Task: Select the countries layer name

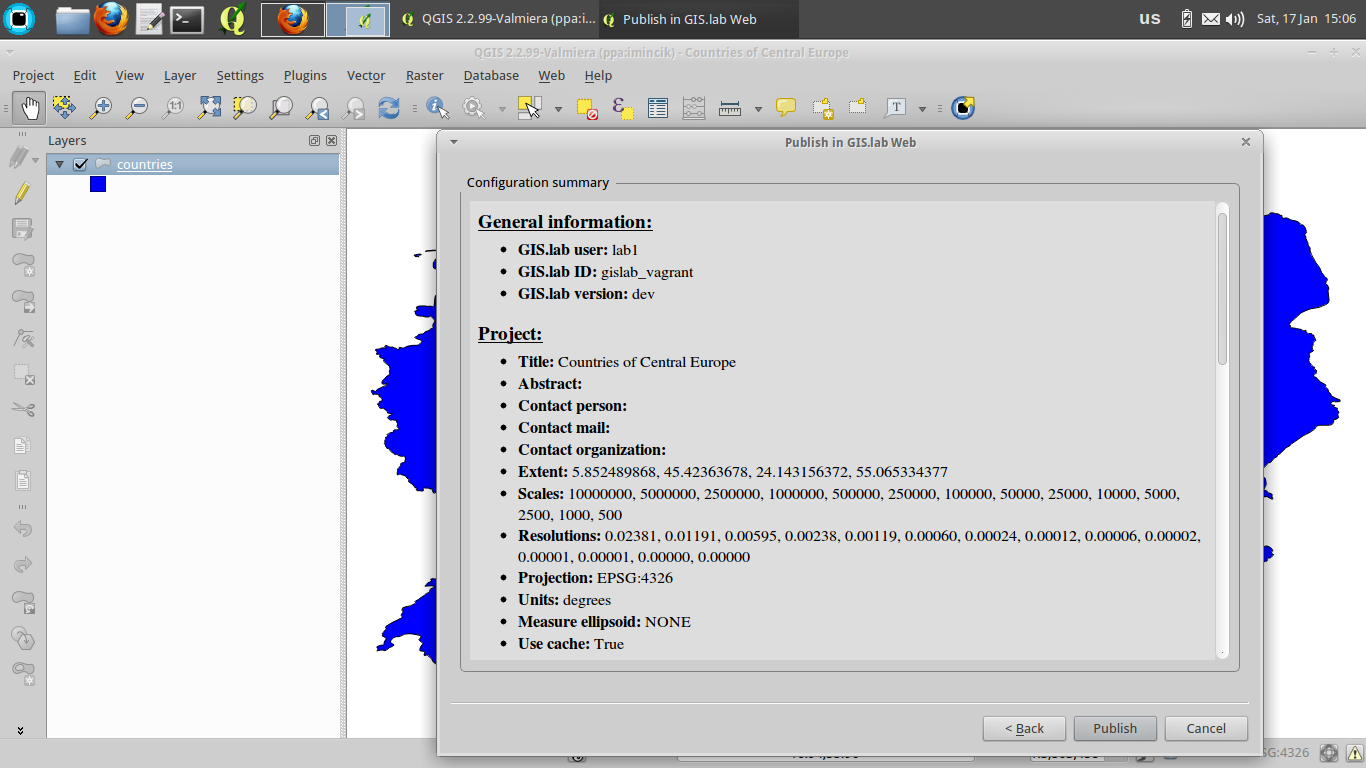Action: (x=145, y=164)
